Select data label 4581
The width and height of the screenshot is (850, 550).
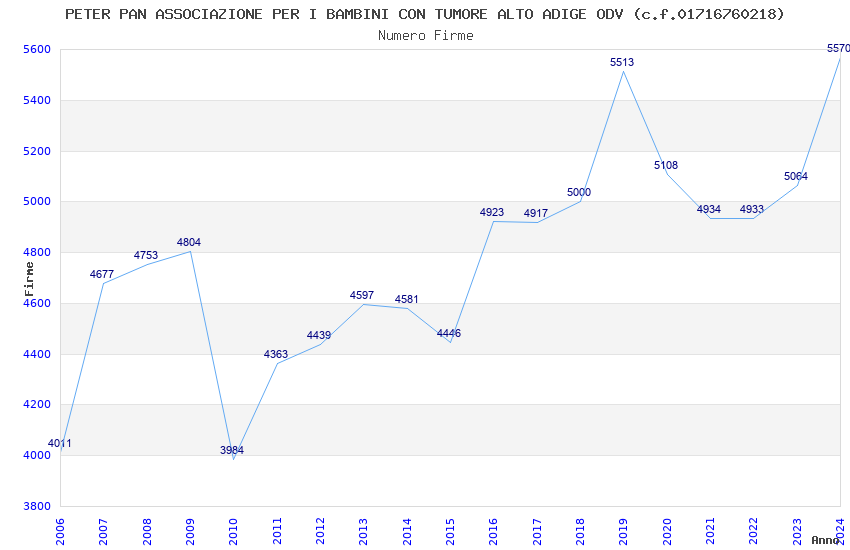tap(407, 299)
